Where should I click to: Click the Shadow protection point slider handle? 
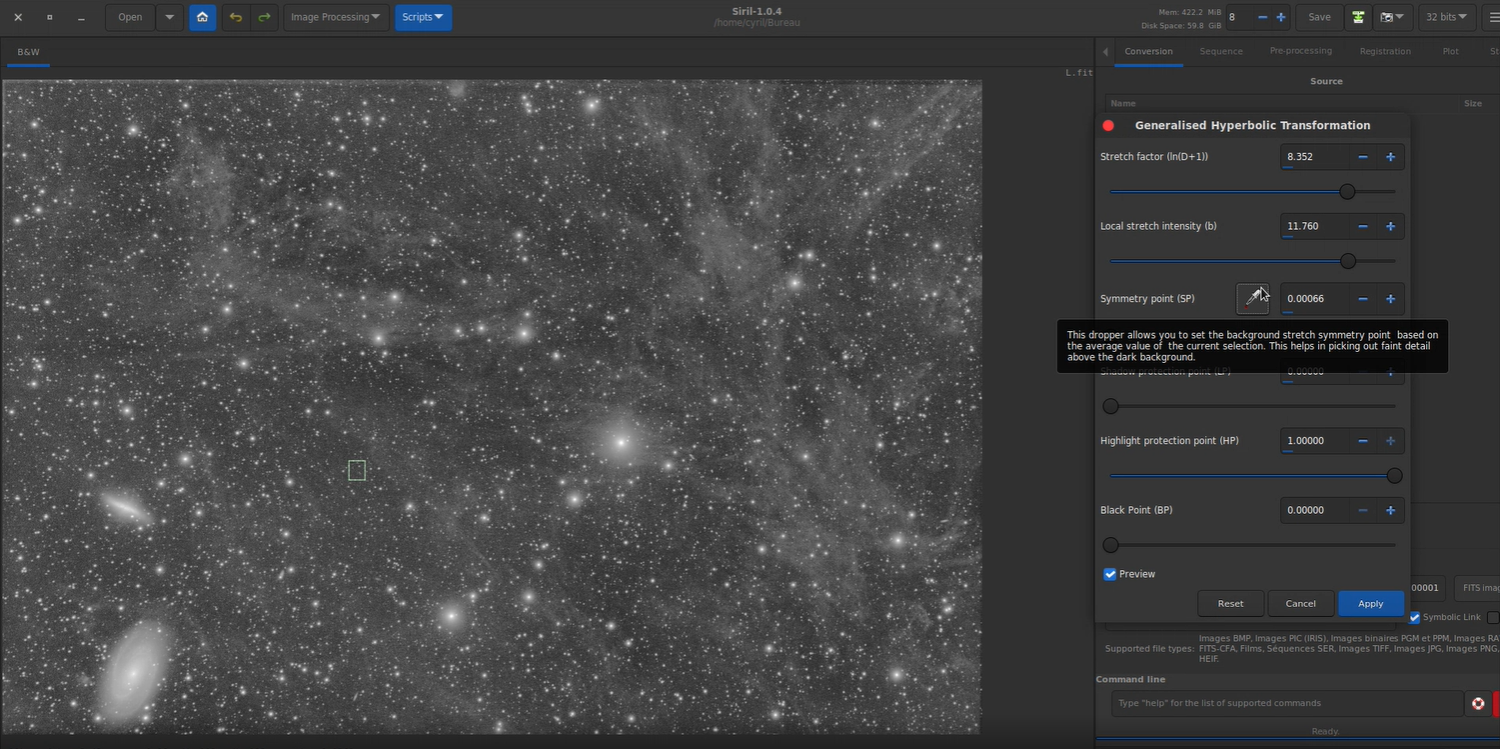[x=1110, y=406]
